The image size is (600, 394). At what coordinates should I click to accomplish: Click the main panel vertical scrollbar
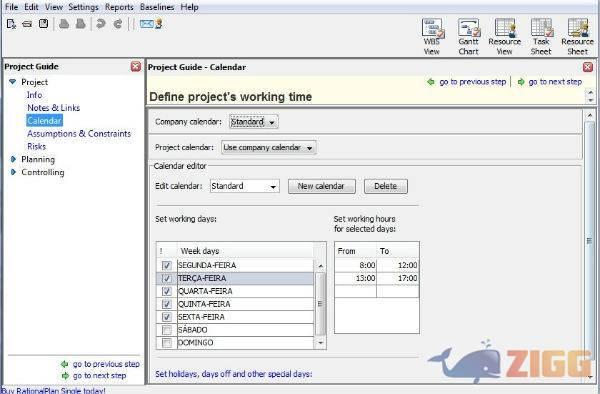pos(590,245)
